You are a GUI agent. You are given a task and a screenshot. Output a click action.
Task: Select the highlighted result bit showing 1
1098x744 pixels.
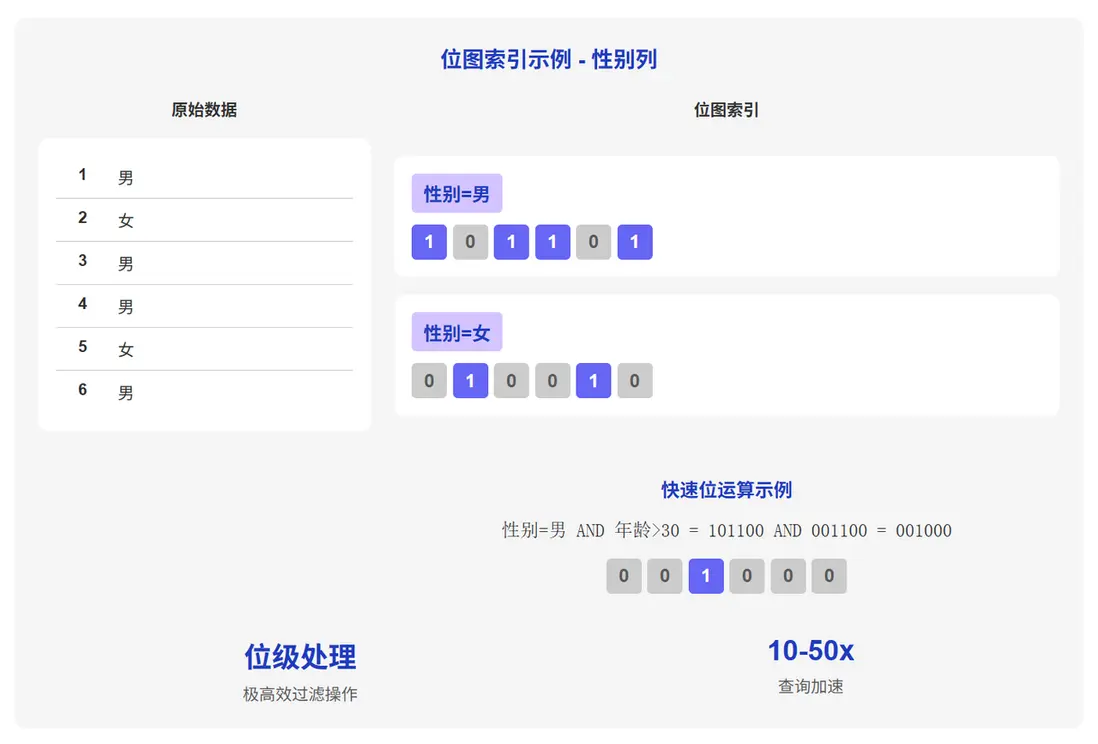pyautogui.click(x=706, y=576)
